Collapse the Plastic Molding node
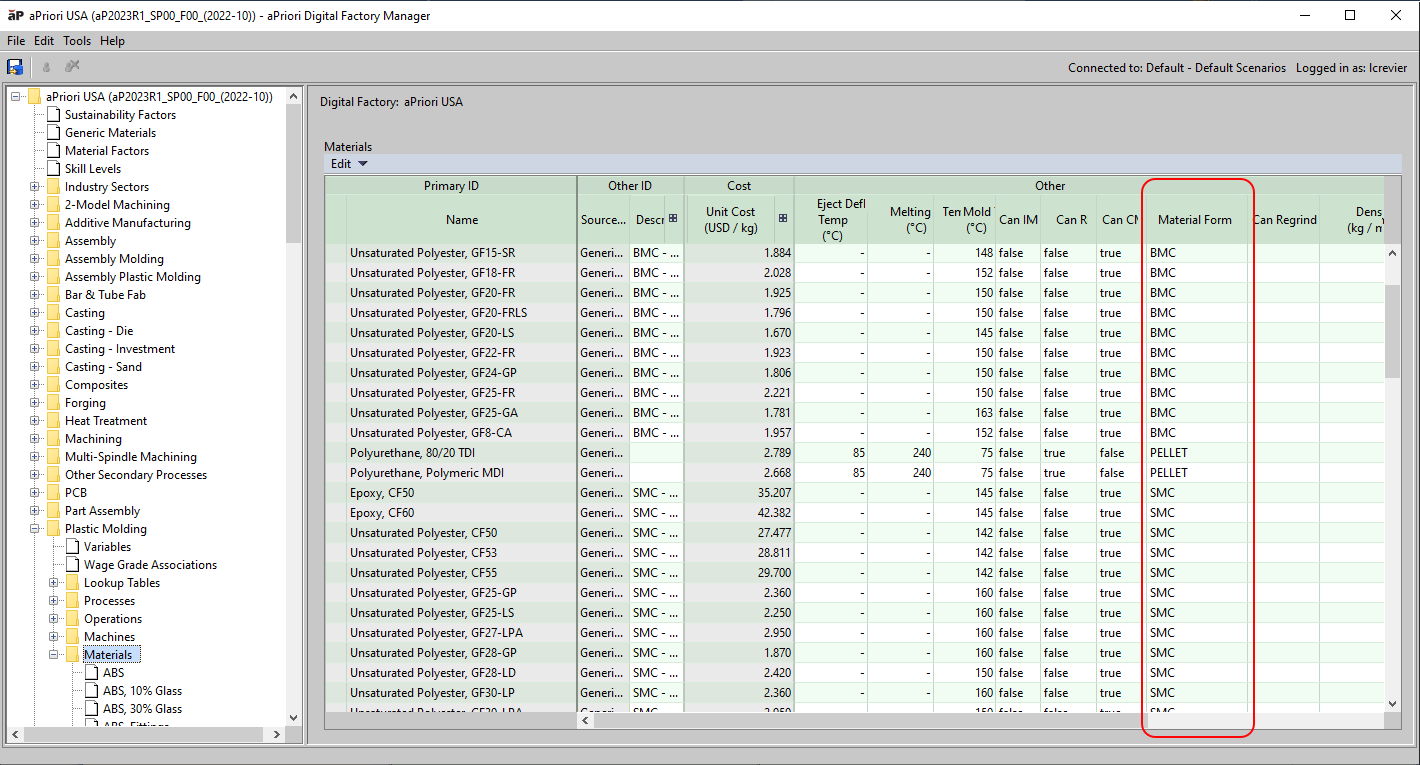 pos(35,529)
